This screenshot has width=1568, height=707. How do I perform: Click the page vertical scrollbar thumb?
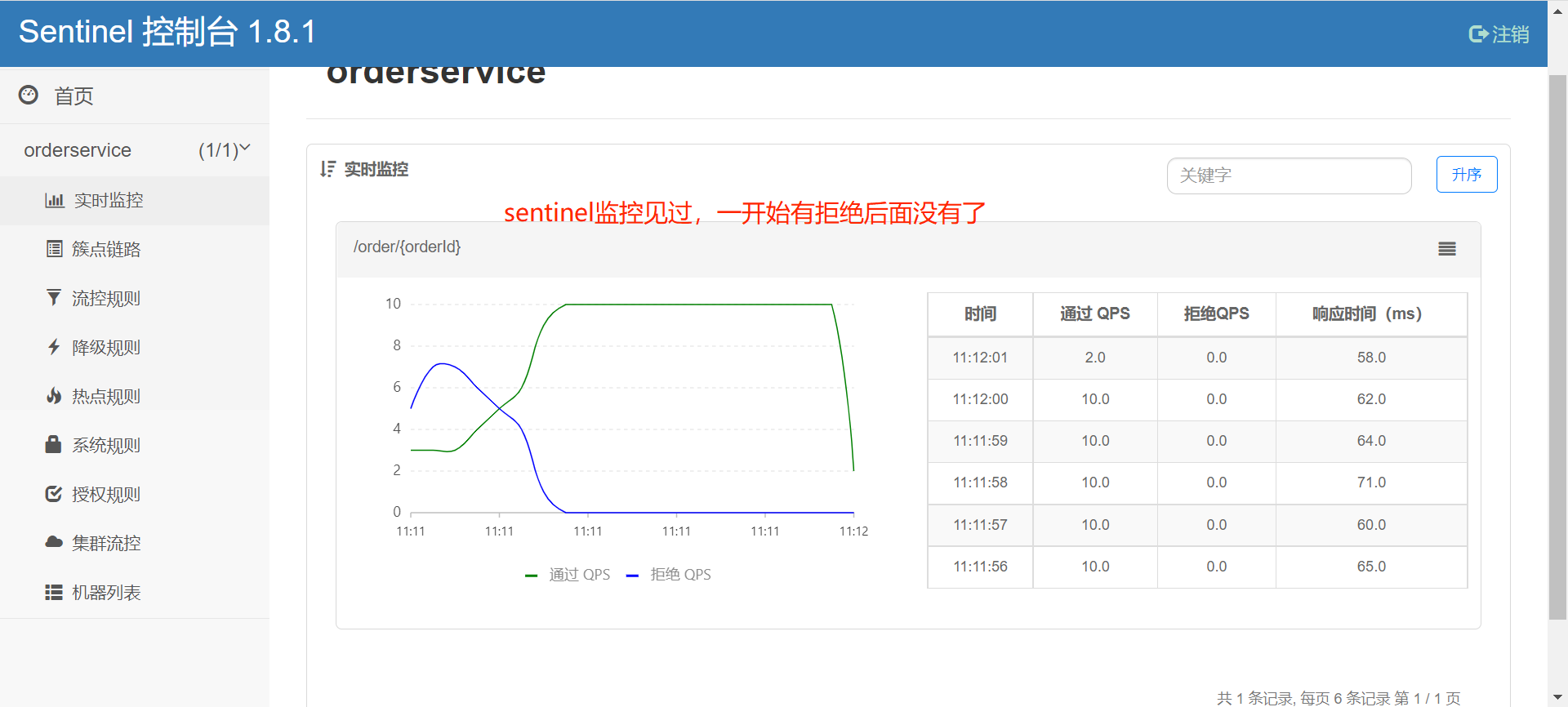(x=1557, y=347)
